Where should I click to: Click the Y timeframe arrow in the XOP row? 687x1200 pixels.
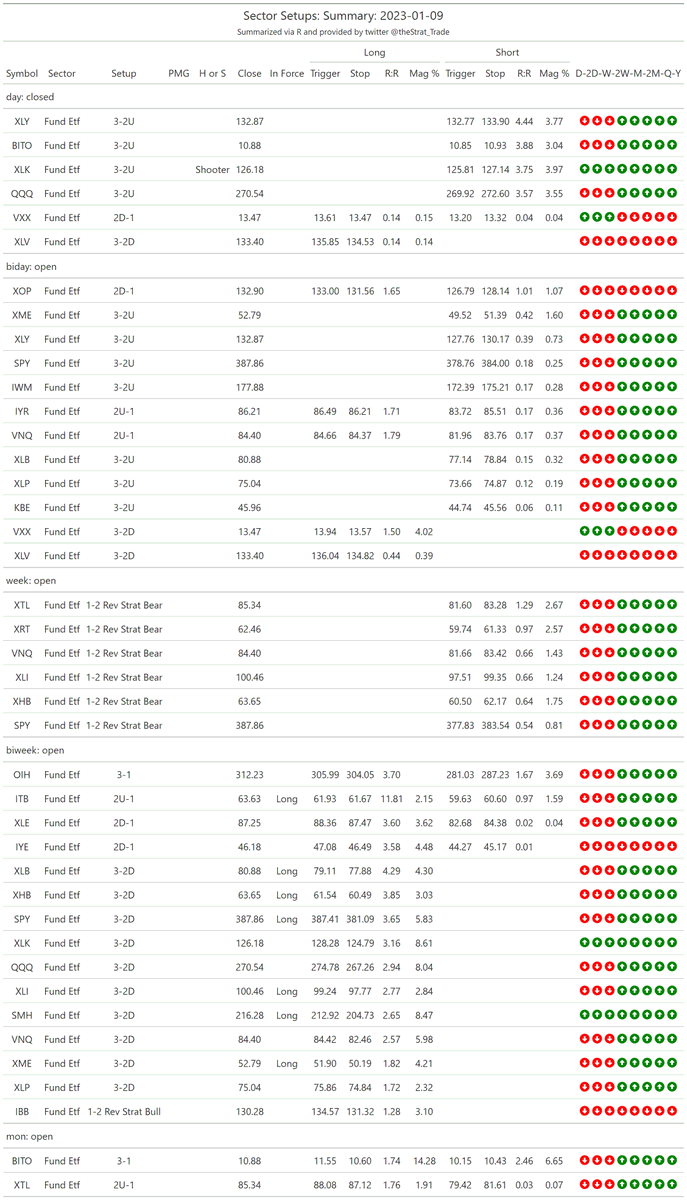tap(674, 291)
